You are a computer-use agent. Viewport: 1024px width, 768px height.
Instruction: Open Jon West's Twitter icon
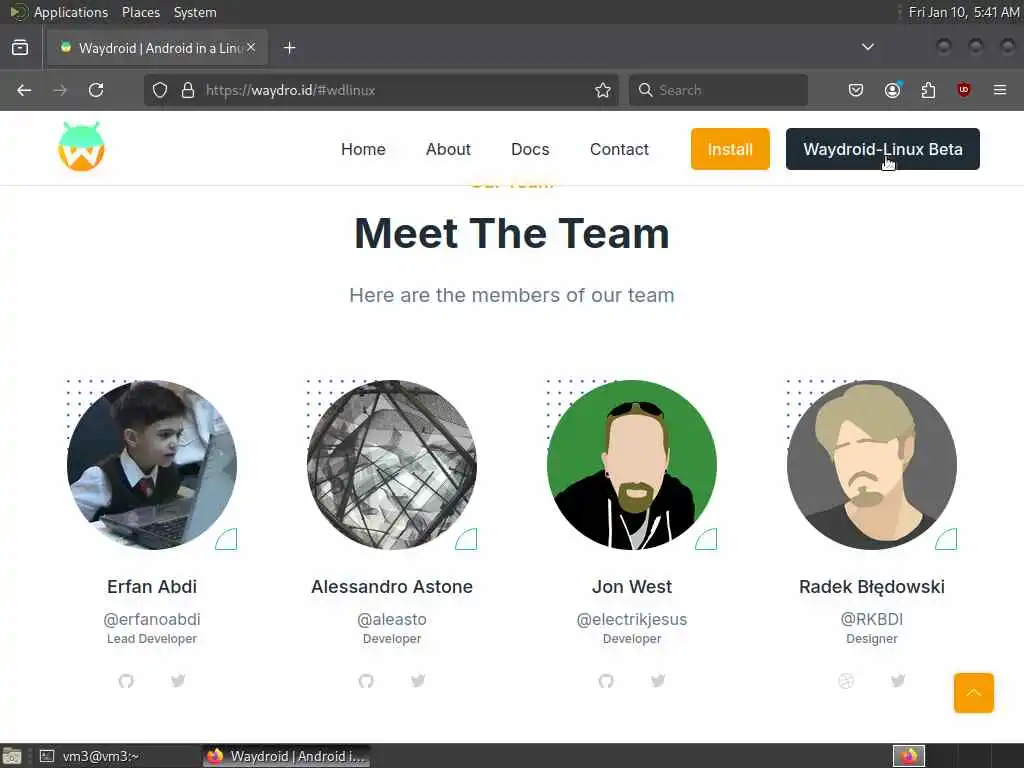pyautogui.click(x=658, y=681)
